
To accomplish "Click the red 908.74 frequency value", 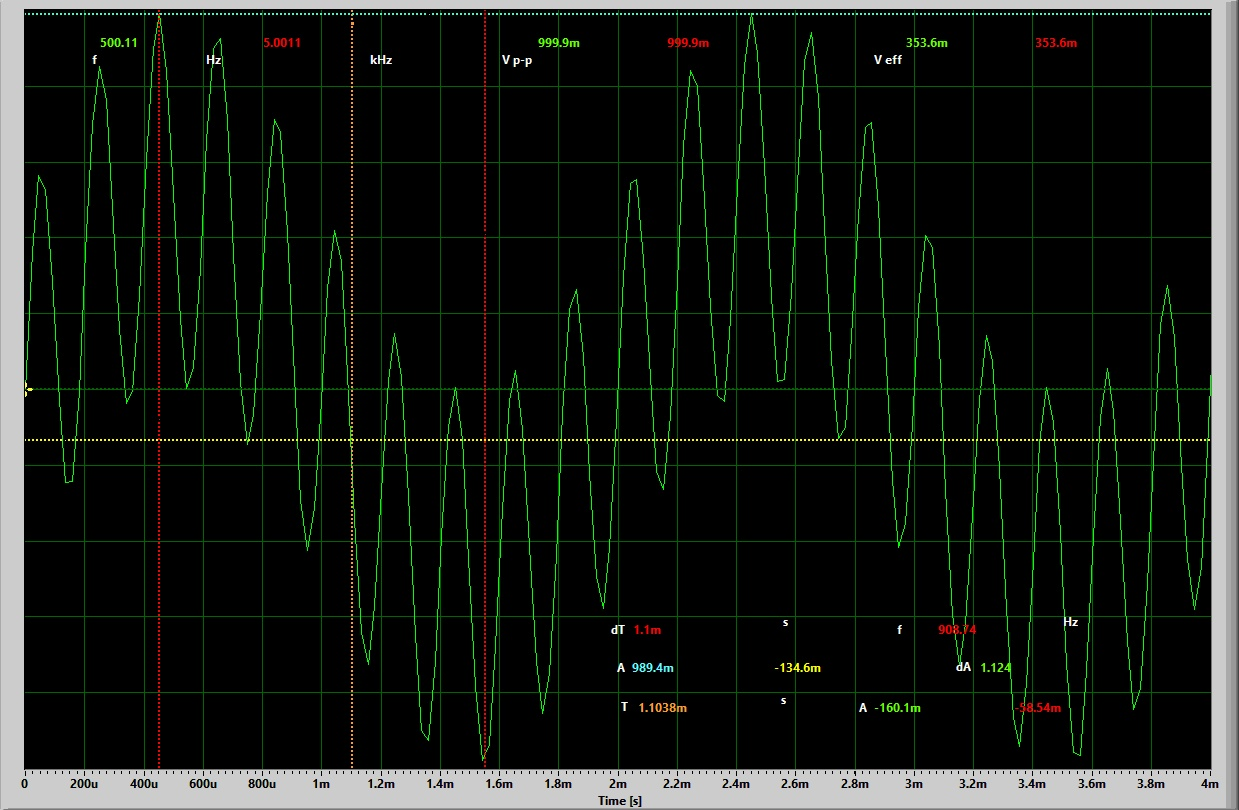I will 957,630.
